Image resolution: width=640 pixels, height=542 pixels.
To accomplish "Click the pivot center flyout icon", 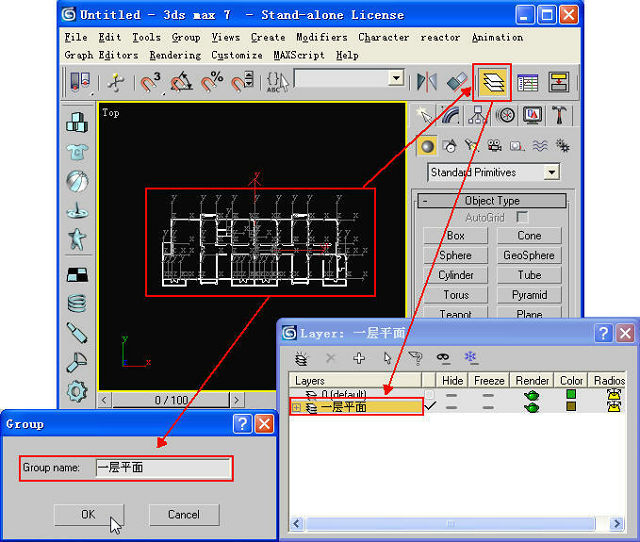I will click(x=80, y=82).
